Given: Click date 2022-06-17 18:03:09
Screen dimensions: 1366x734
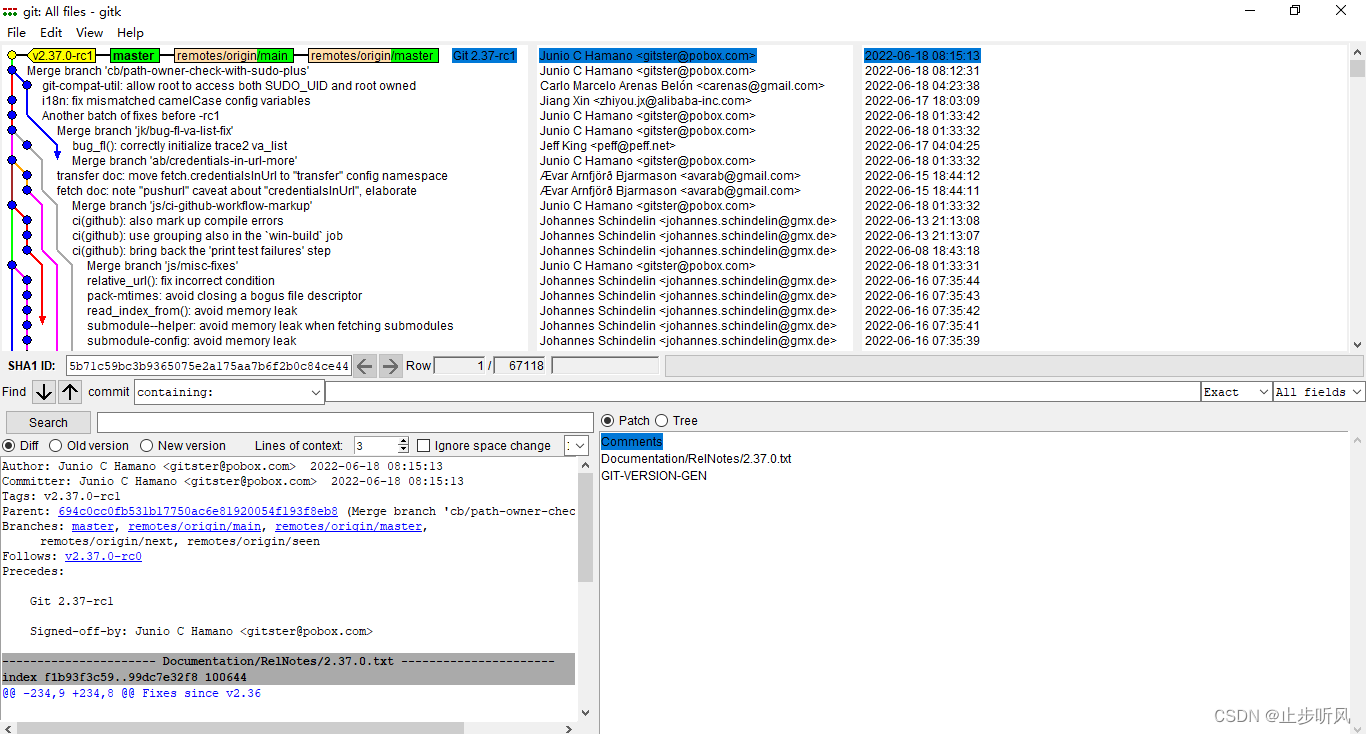Looking at the screenshot, I should (x=922, y=101).
